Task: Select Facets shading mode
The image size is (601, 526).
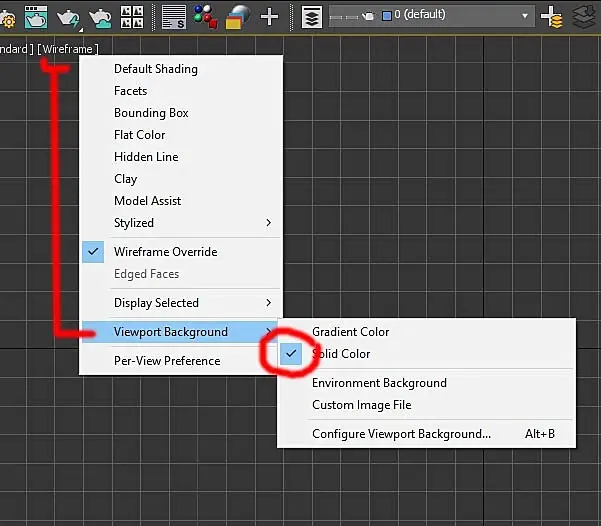Action: pyautogui.click(x=181, y=91)
